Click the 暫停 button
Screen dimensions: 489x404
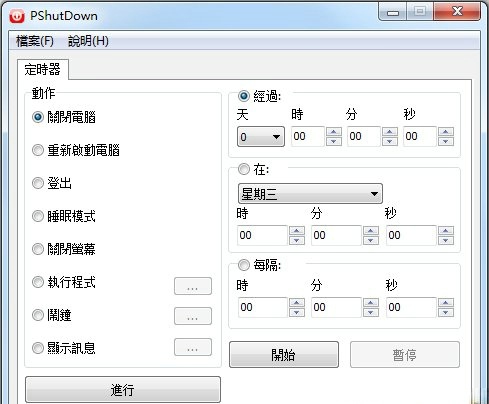click(x=405, y=355)
